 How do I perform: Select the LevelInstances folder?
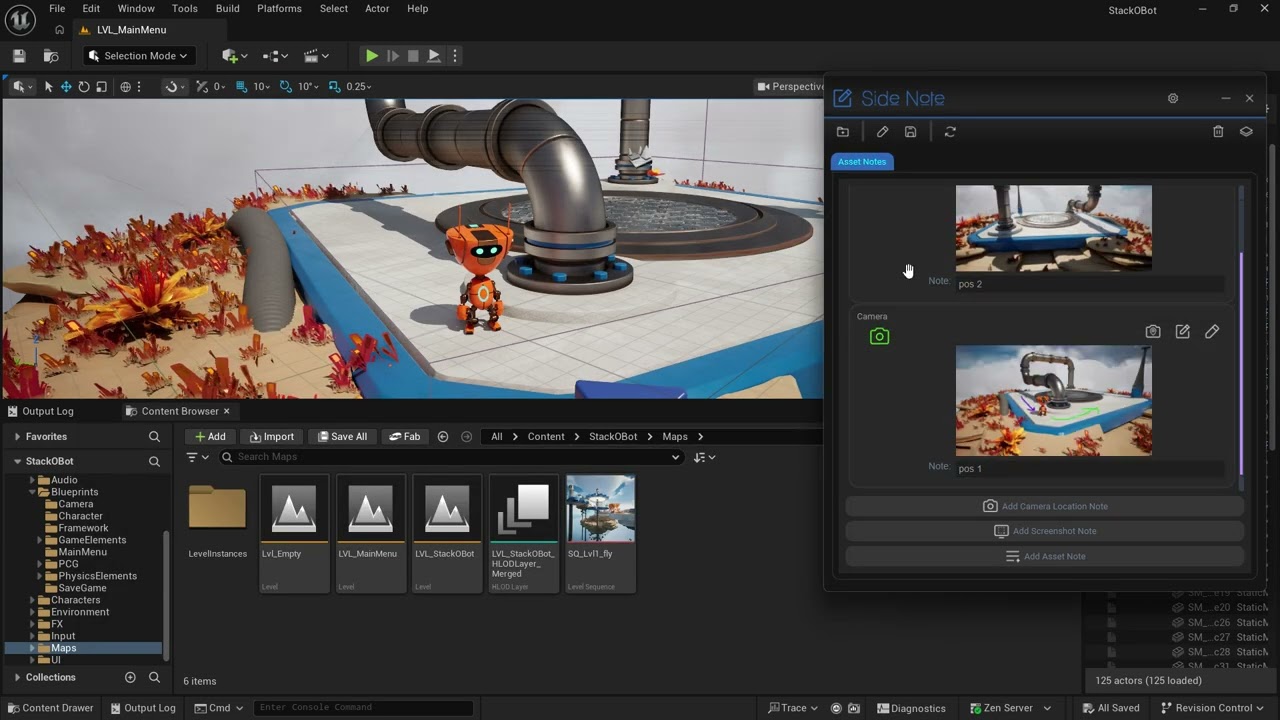coord(217,520)
